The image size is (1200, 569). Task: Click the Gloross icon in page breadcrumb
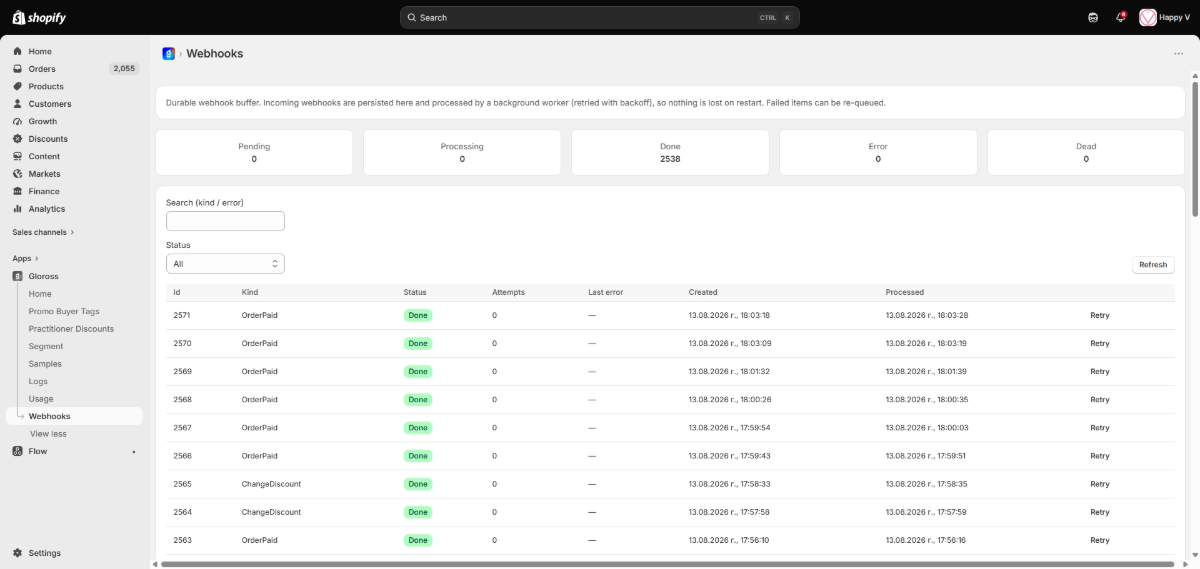[x=169, y=53]
